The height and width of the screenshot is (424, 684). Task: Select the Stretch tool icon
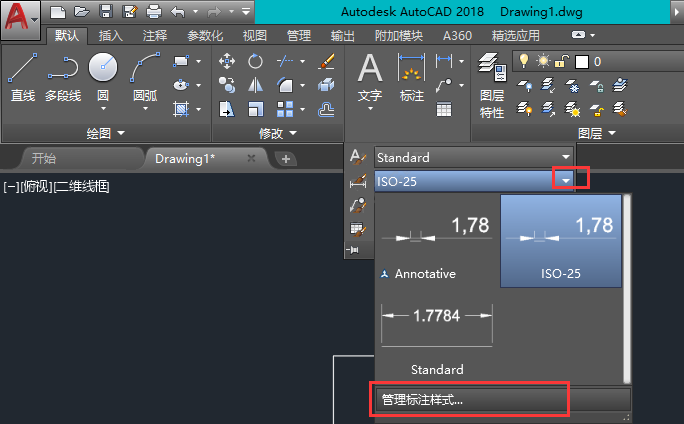pyautogui.click(x=227, y=109)
